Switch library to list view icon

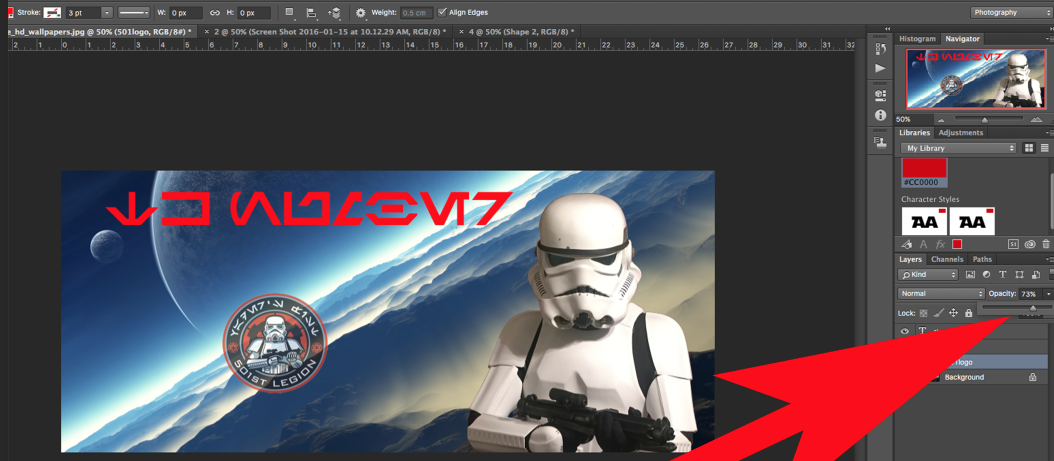[x=1045, y=148]
